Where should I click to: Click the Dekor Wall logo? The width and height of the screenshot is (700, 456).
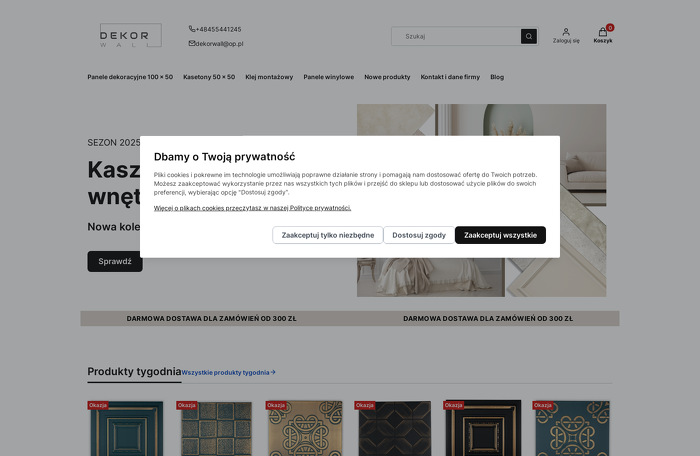click(x=130, y=36)
